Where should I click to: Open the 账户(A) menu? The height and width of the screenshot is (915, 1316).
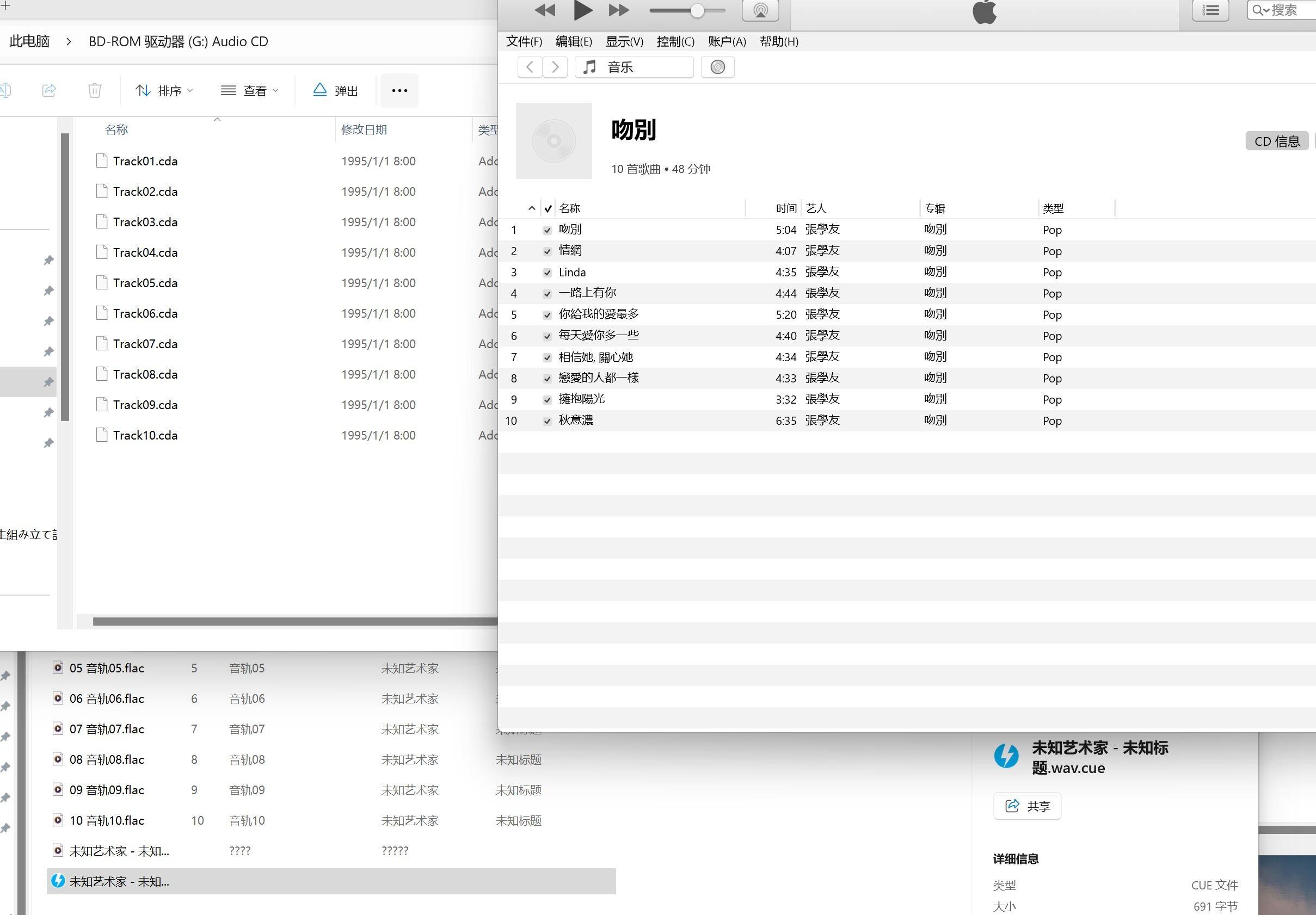click(x=727, y=41)
